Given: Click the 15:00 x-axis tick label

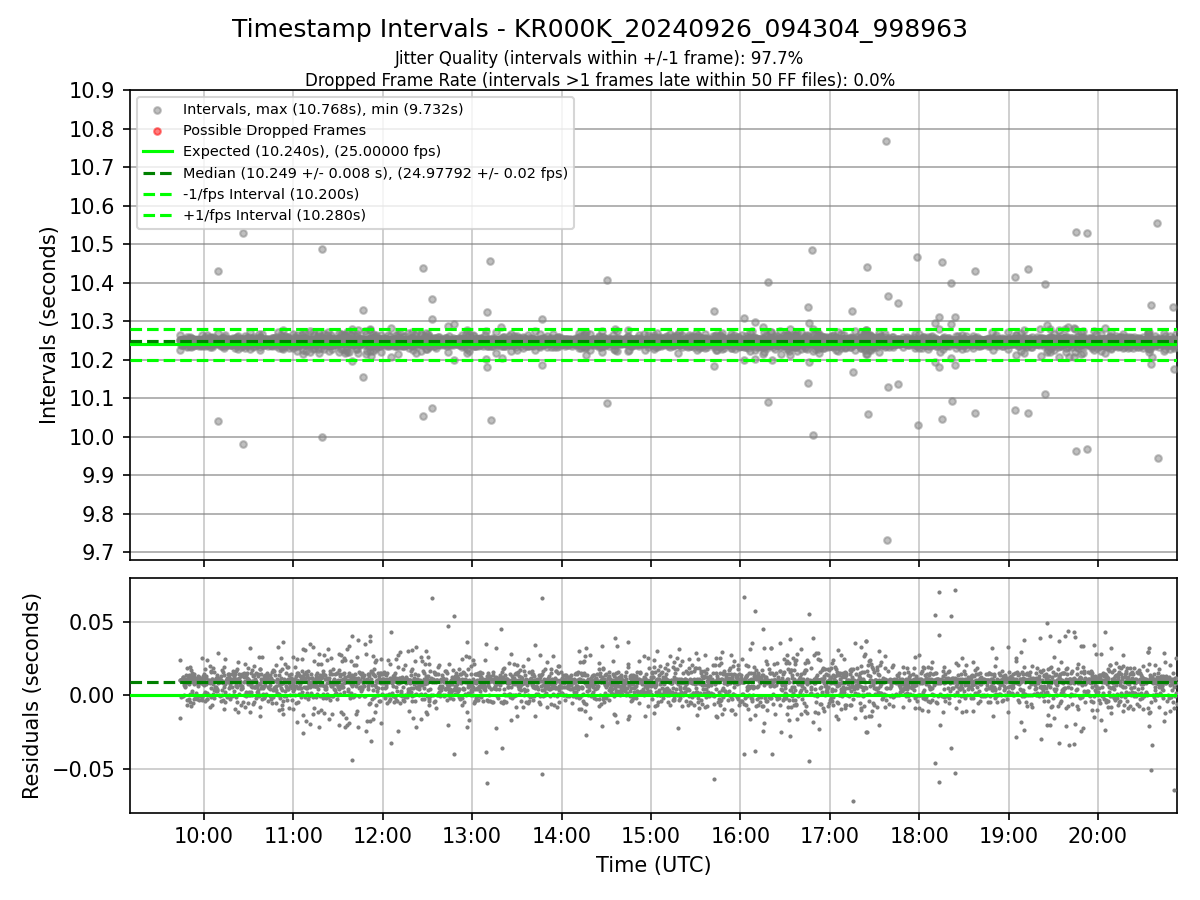Looking at the screenshot, I should pyautogui.click(x=651, y=835).
